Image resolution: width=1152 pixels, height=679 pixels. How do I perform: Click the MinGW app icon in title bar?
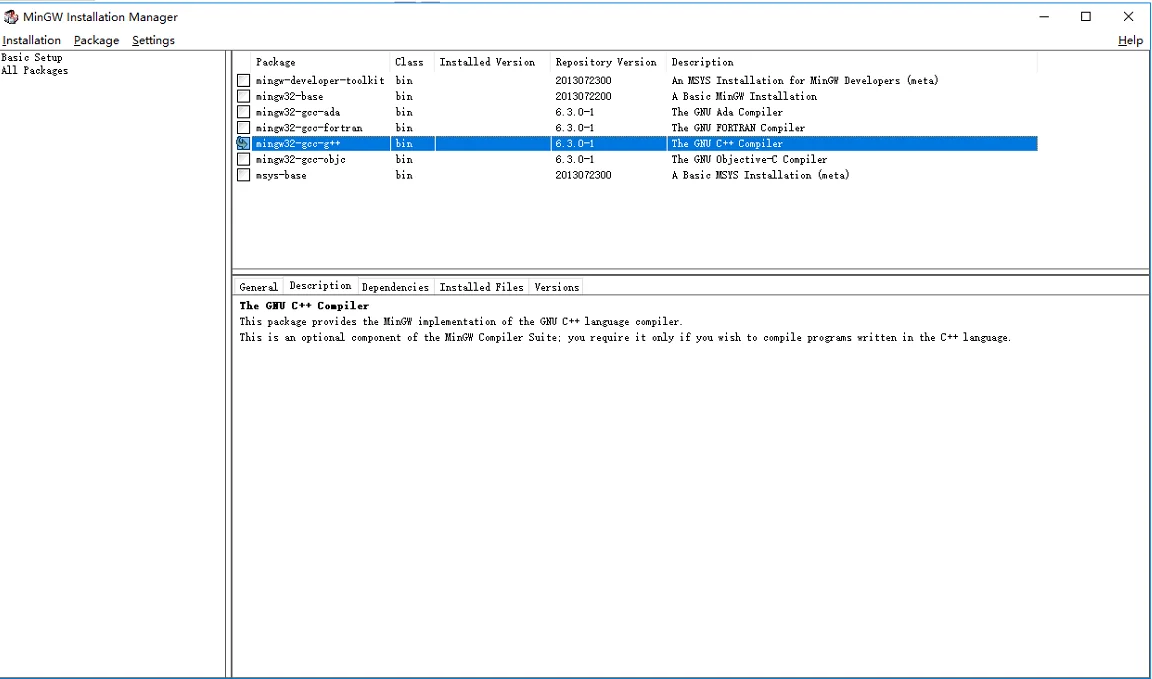click(10, 17)
